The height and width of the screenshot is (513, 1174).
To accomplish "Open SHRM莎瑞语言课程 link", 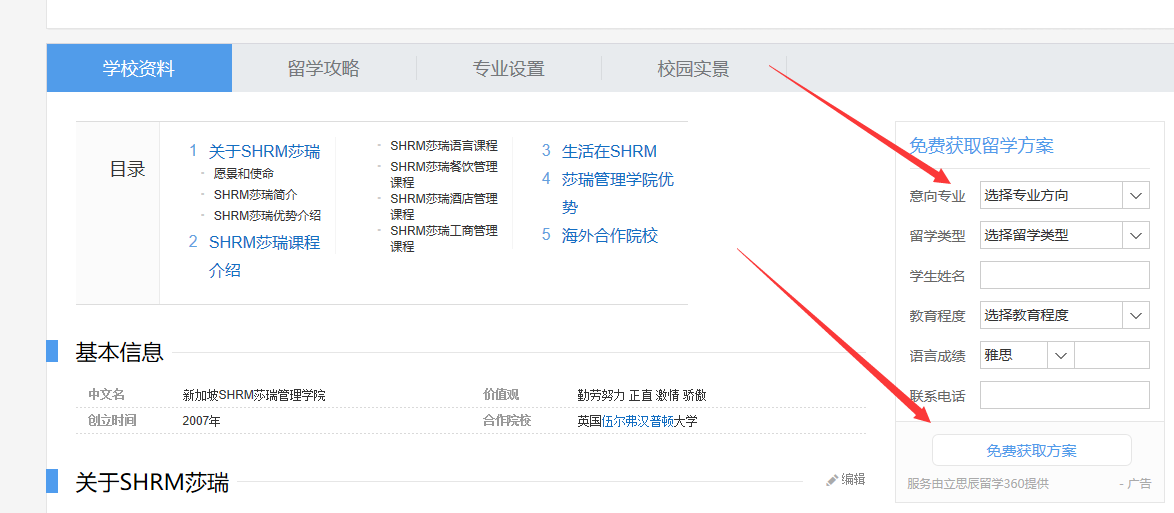I will coord(444,145).
